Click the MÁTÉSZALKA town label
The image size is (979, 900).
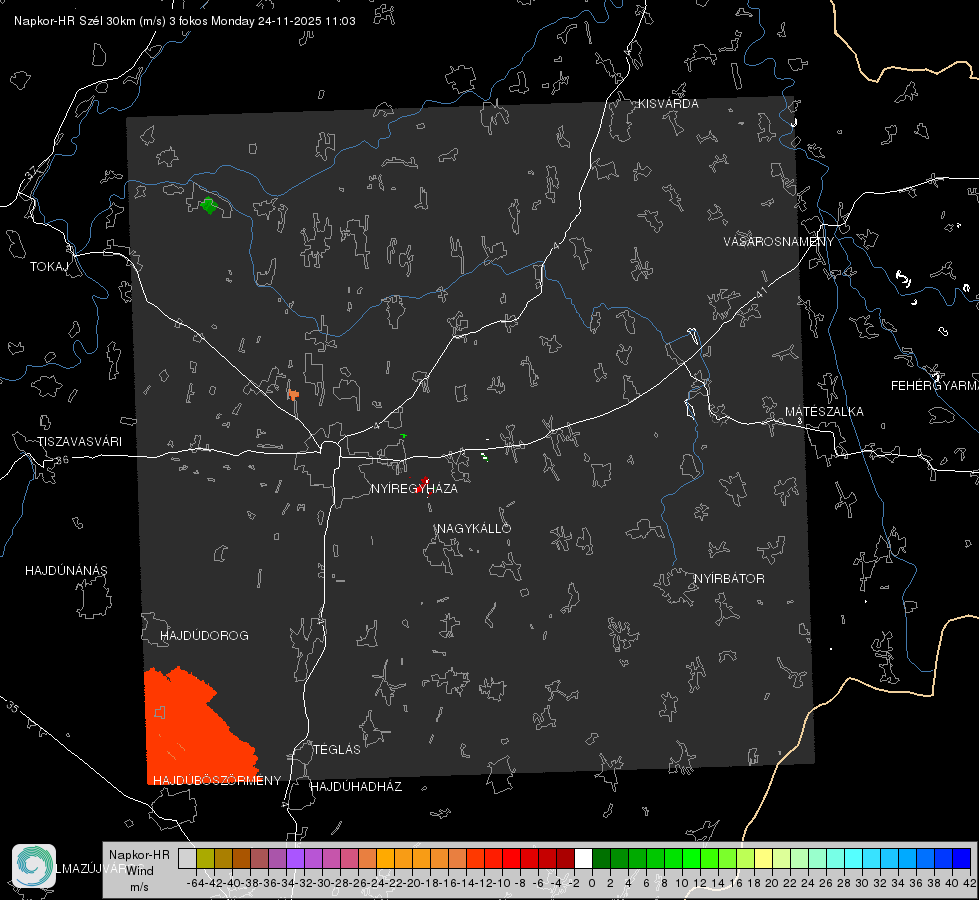tap(824, 412)
